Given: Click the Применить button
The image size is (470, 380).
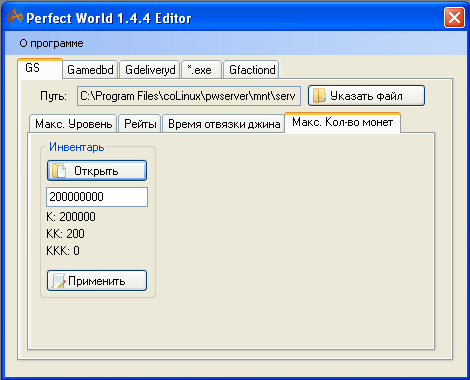Looking at the screenshot, I should pos(97,281).
